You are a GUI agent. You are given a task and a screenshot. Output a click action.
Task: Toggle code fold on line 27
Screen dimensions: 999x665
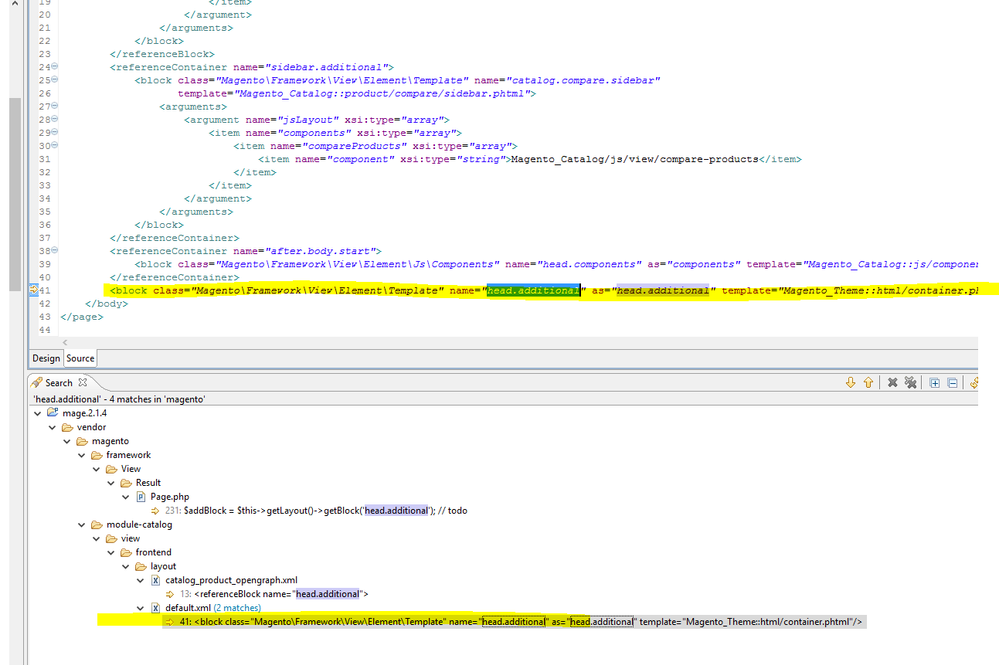[54, 106]
